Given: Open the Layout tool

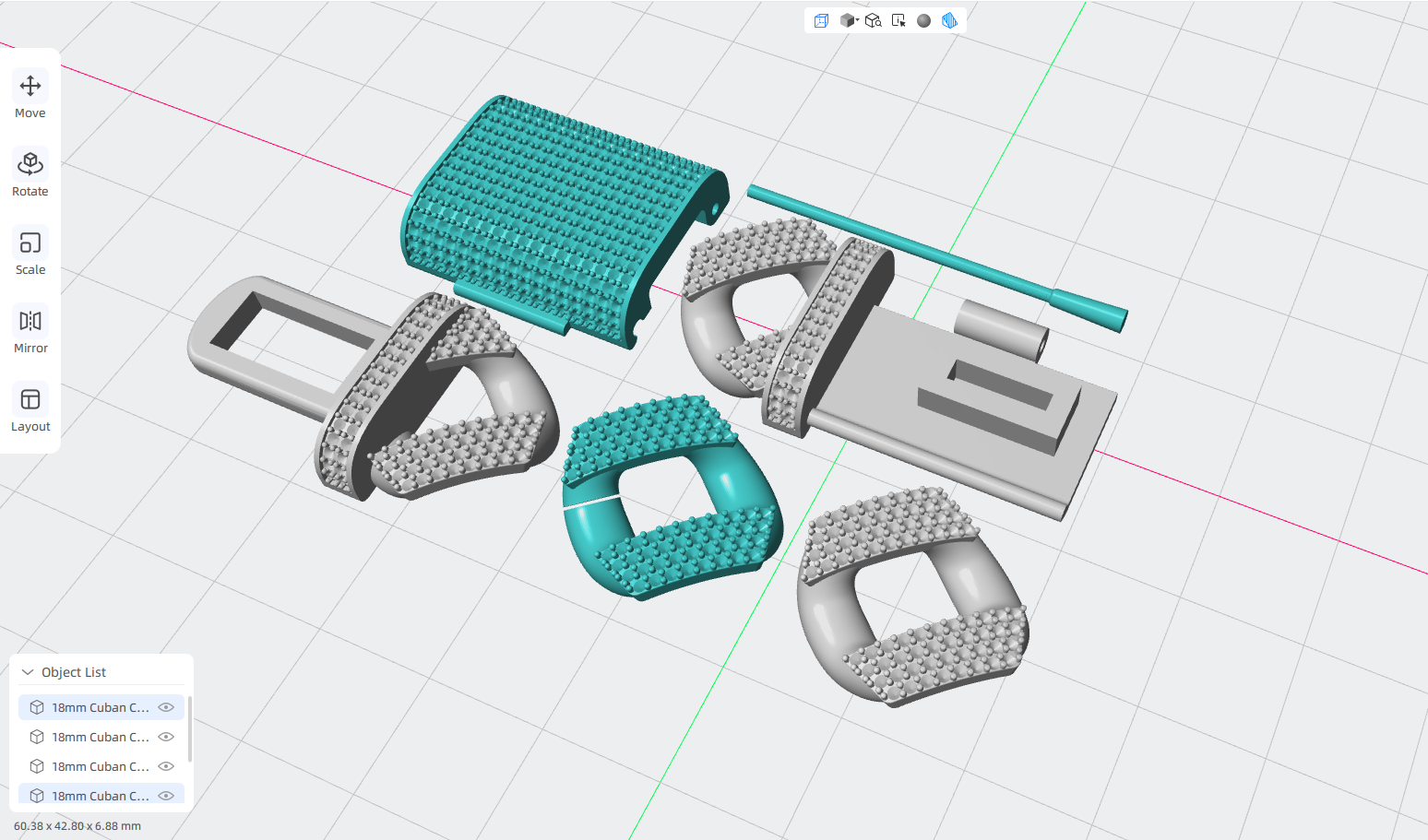Looking at the screenshot, I should coord(30,409).
